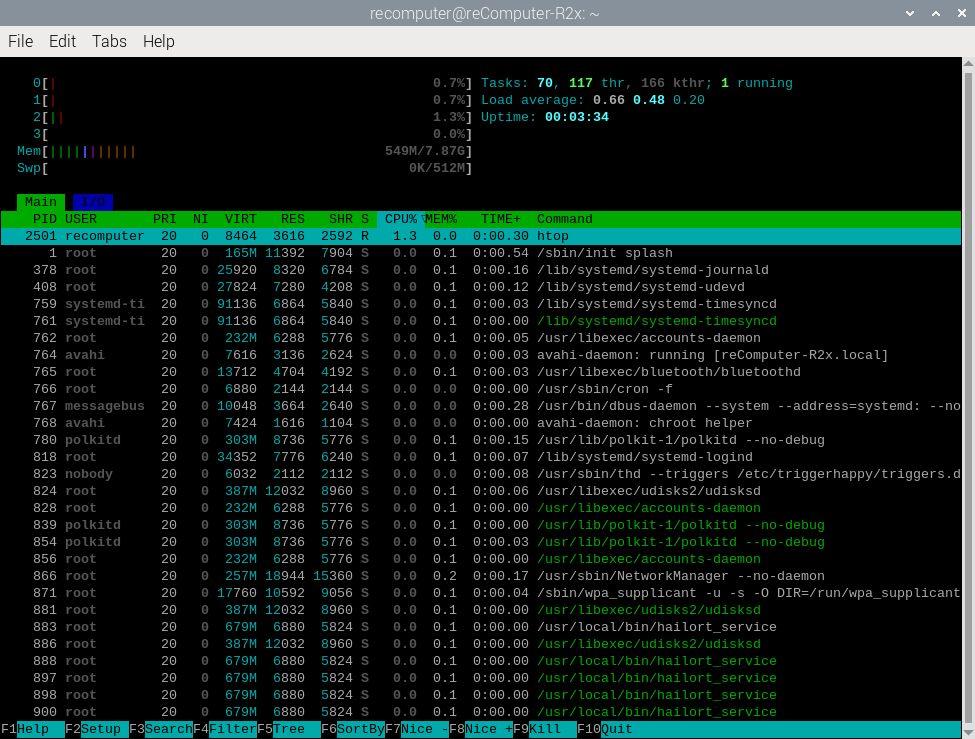
Task: Open the Edit menu
Action: tap(62, 41)
